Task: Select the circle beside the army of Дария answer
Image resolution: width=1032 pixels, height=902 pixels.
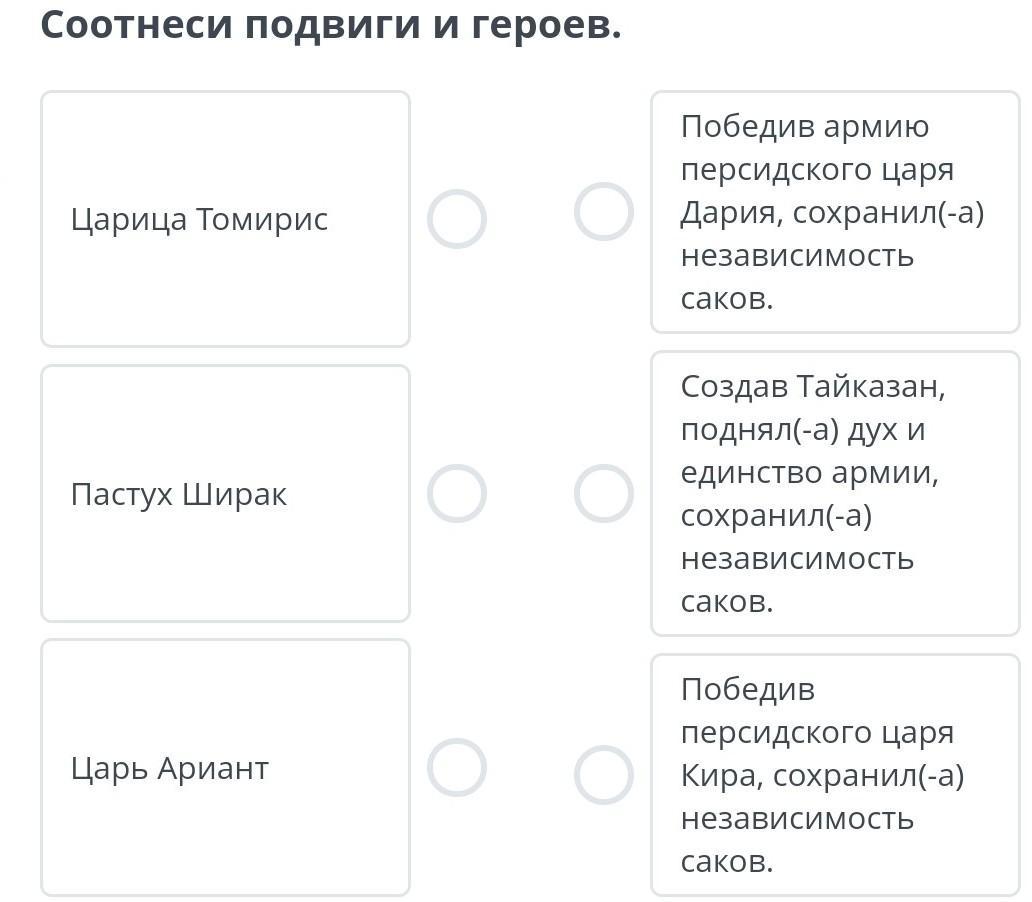Action: point(604,212)
